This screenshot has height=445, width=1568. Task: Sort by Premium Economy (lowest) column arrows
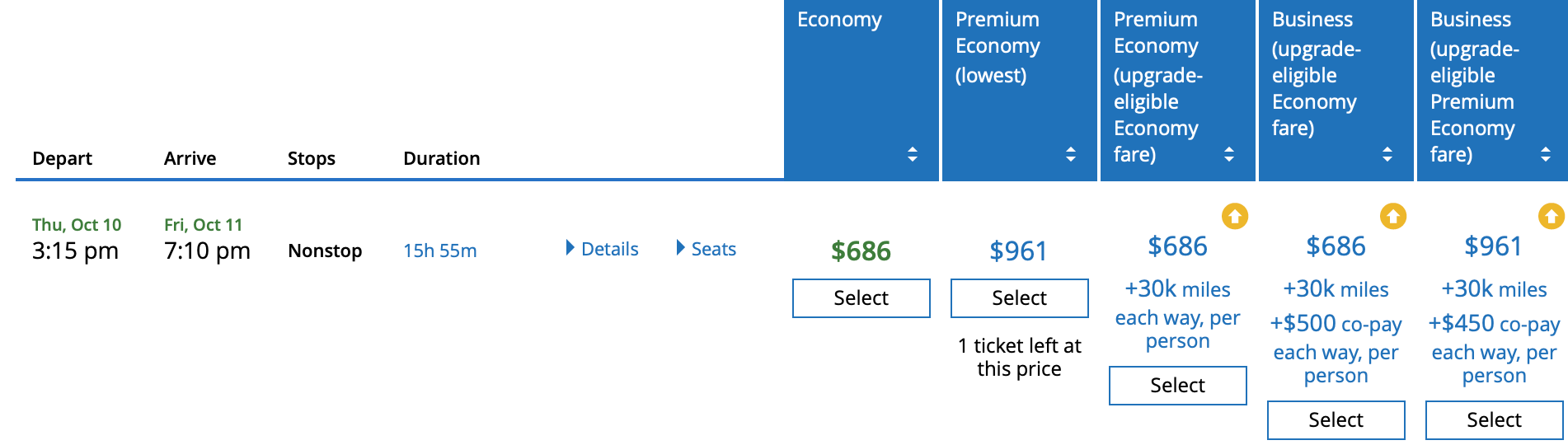(1070, 154)
